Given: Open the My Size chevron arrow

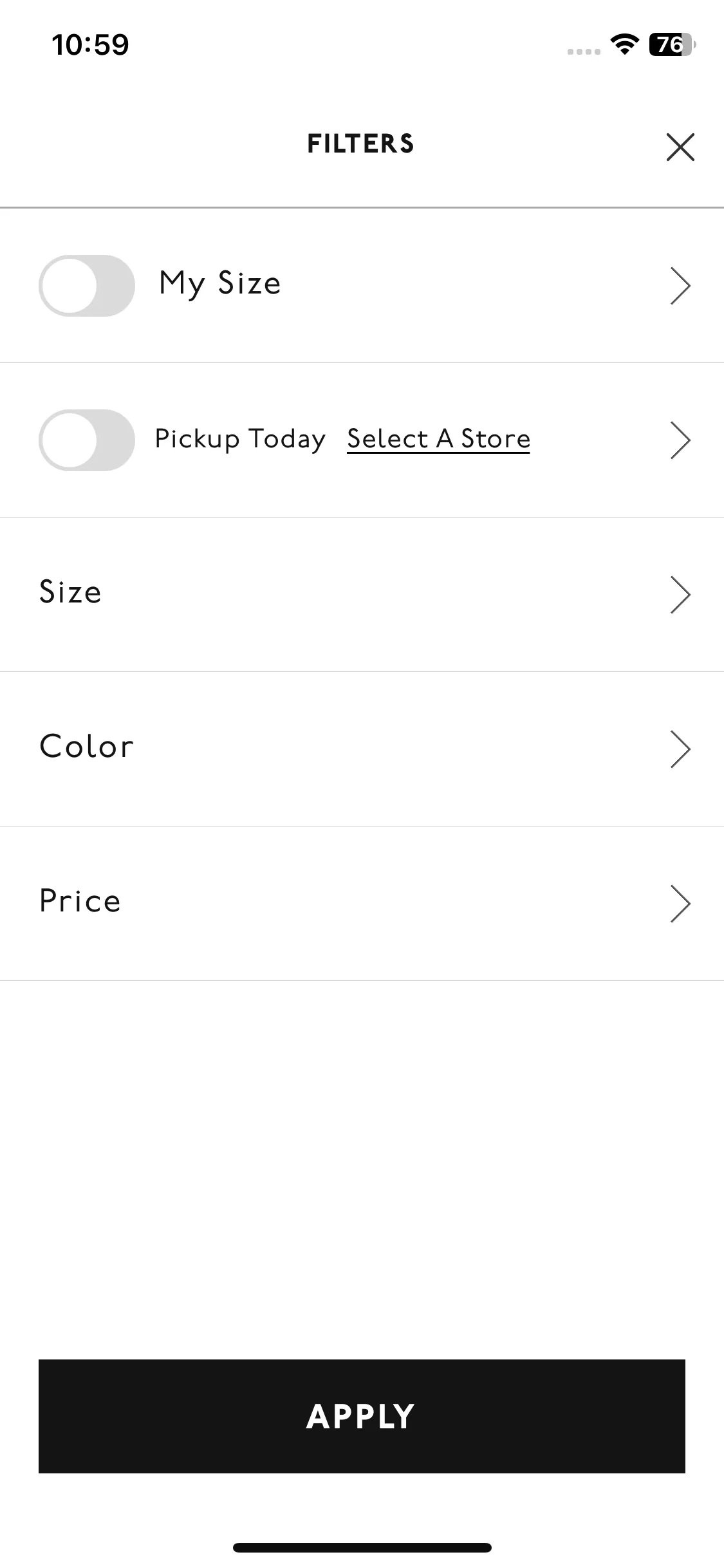Looking at the screenshot, I should (x=680, y=286).
